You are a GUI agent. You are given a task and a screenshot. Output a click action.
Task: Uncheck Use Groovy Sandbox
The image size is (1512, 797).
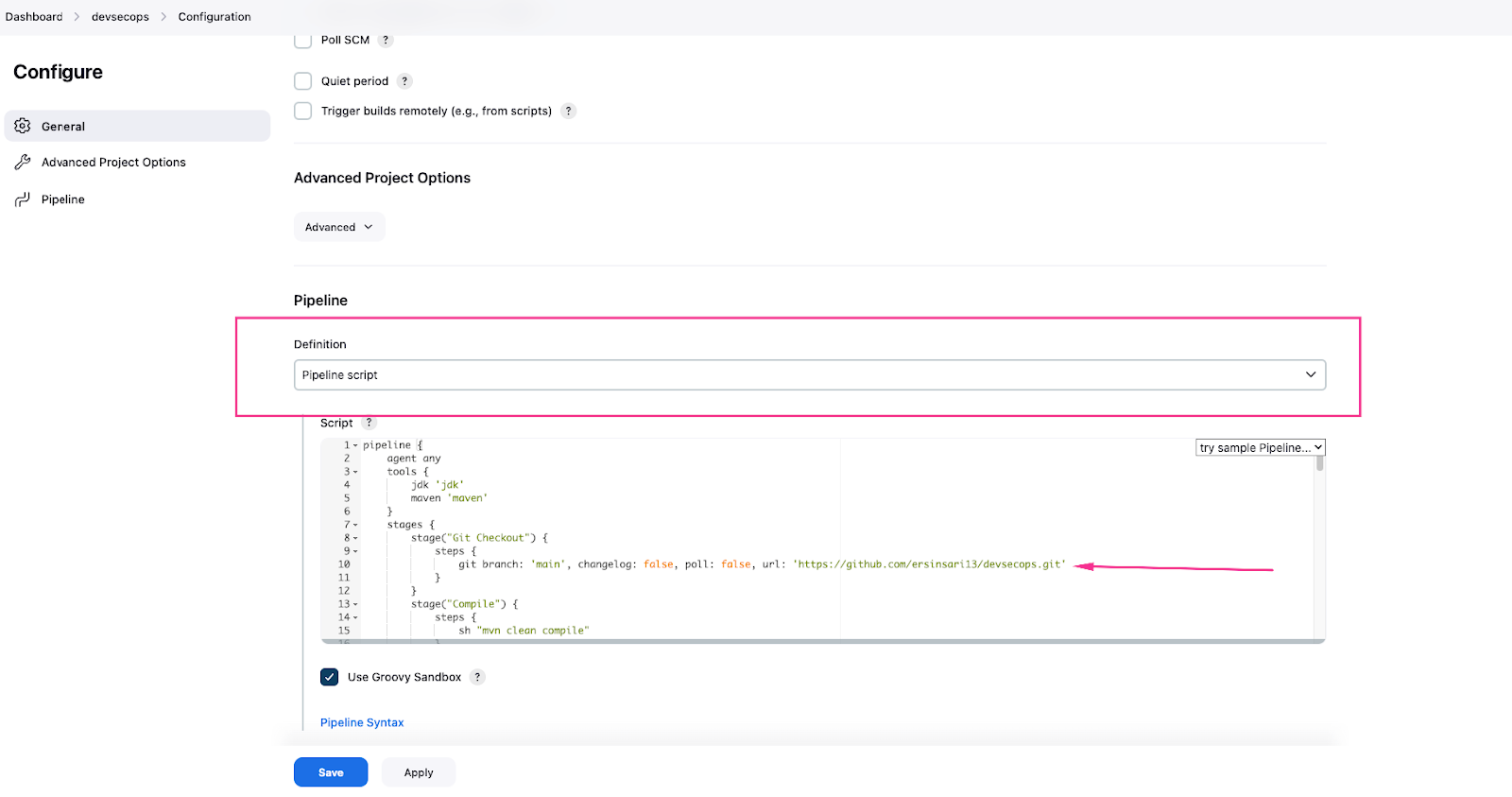(x=330, y=677)
